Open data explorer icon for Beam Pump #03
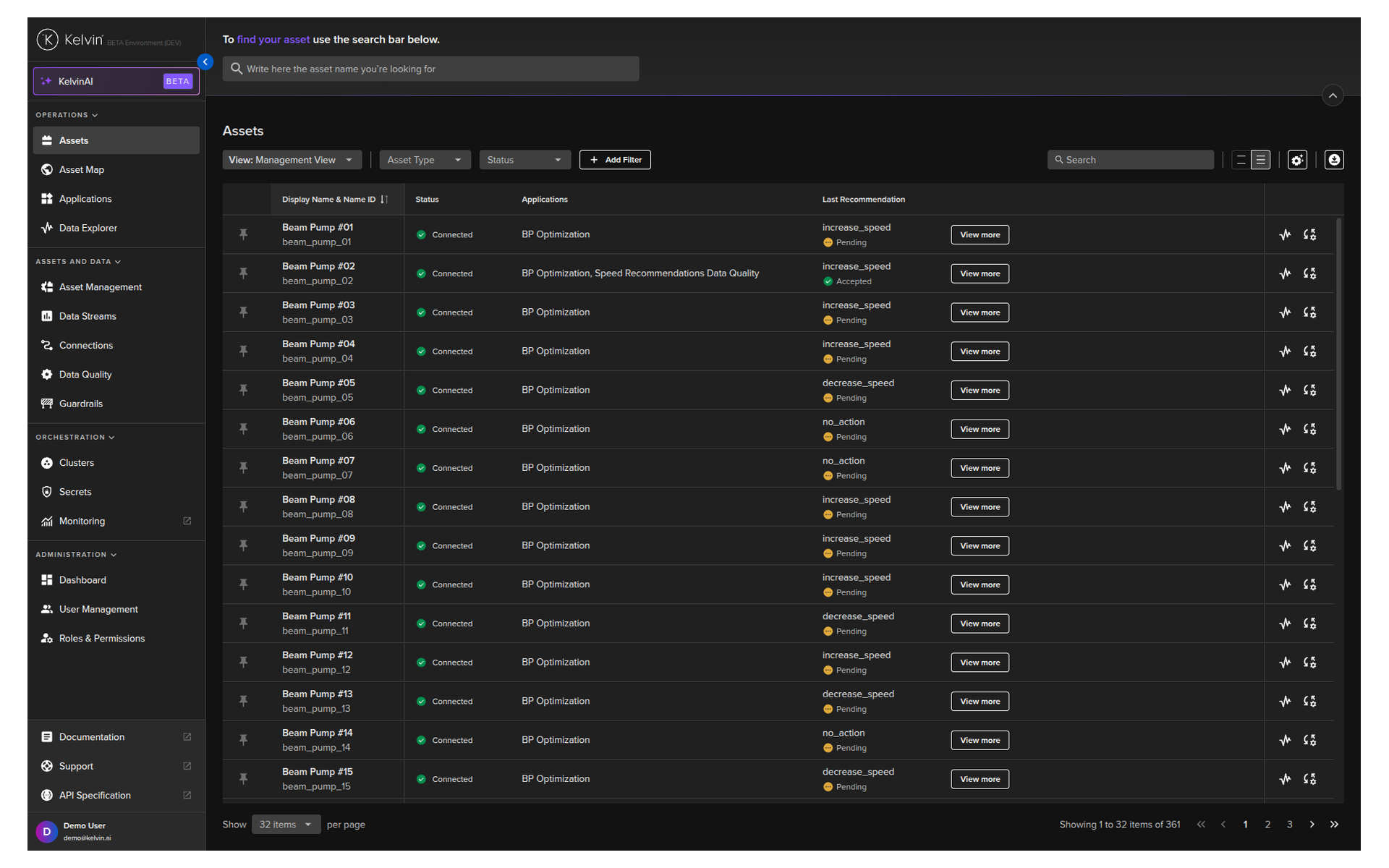 (1285, 312)
